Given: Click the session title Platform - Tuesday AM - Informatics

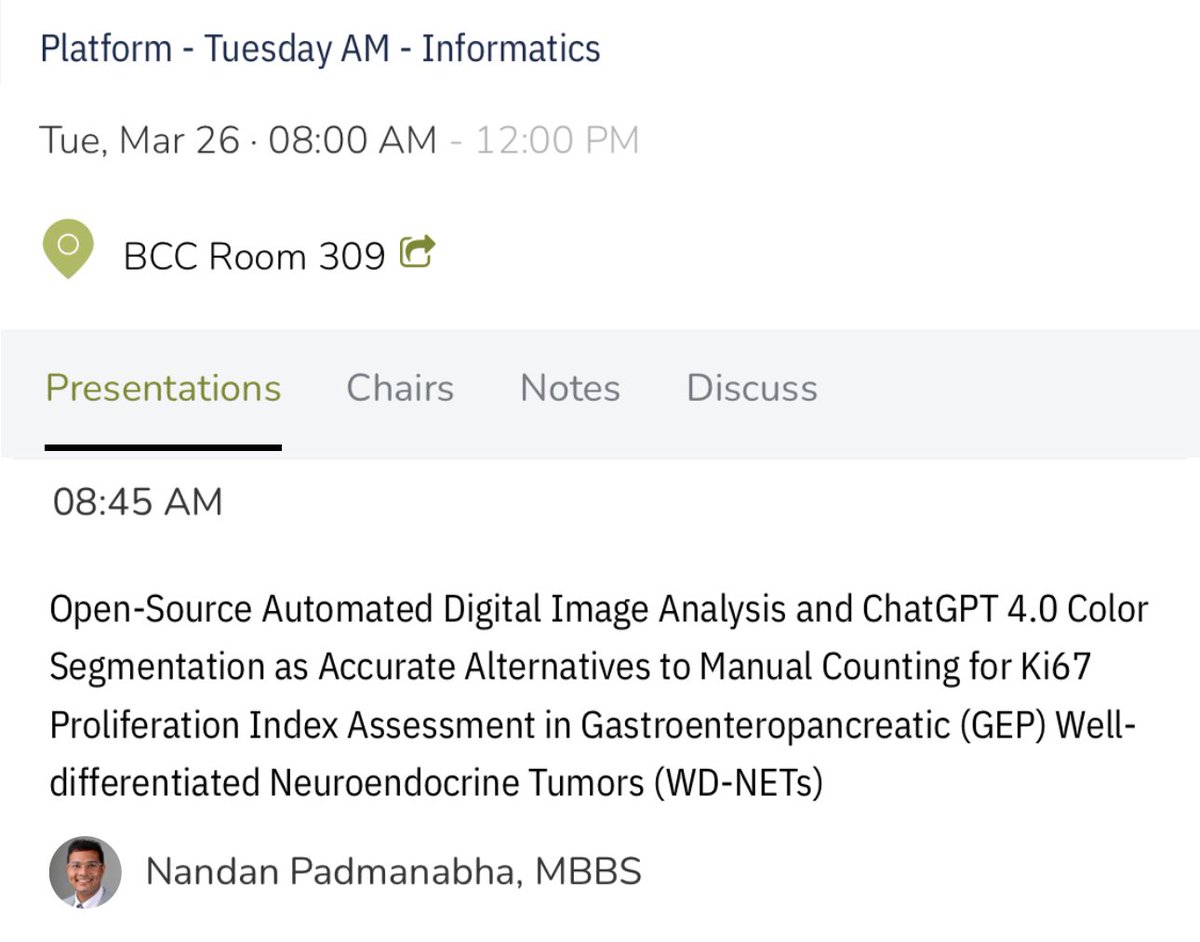Looking at the screenshot, I should tap(319, 47).
